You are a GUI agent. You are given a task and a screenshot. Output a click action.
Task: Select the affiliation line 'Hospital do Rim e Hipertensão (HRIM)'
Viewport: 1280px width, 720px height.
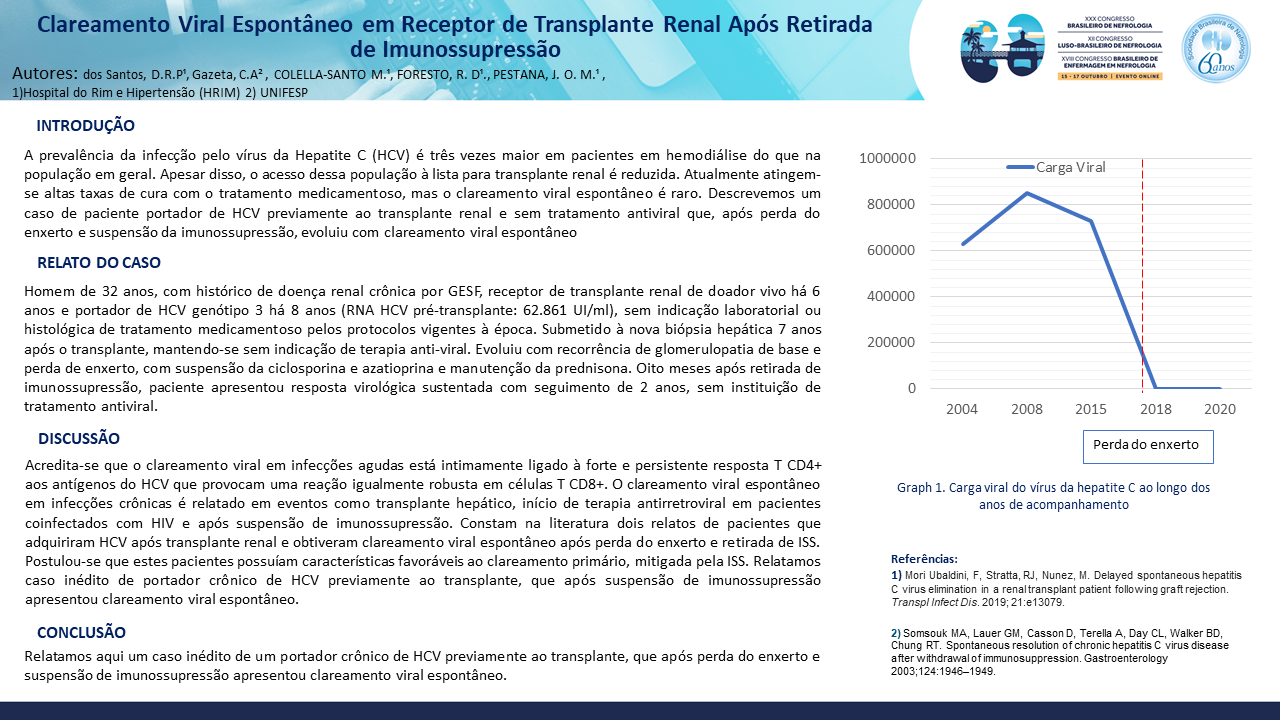[x=133, y=92]
